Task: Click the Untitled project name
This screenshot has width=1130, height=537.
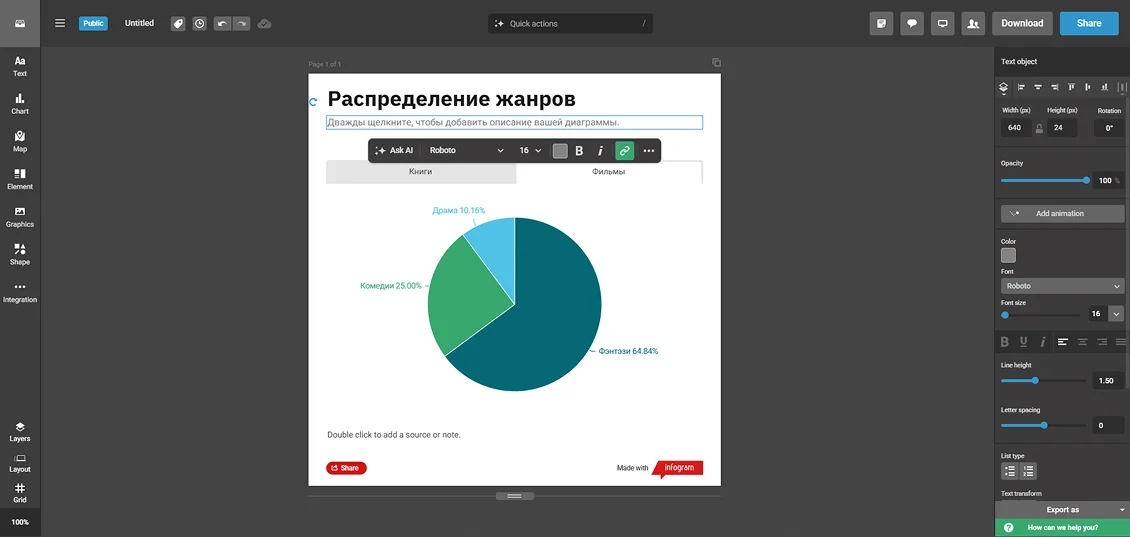Action: pos(139,23)
